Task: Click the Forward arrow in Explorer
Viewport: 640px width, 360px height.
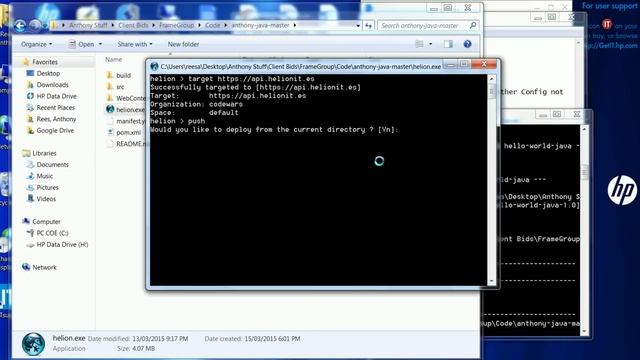Action: (35, 26)
